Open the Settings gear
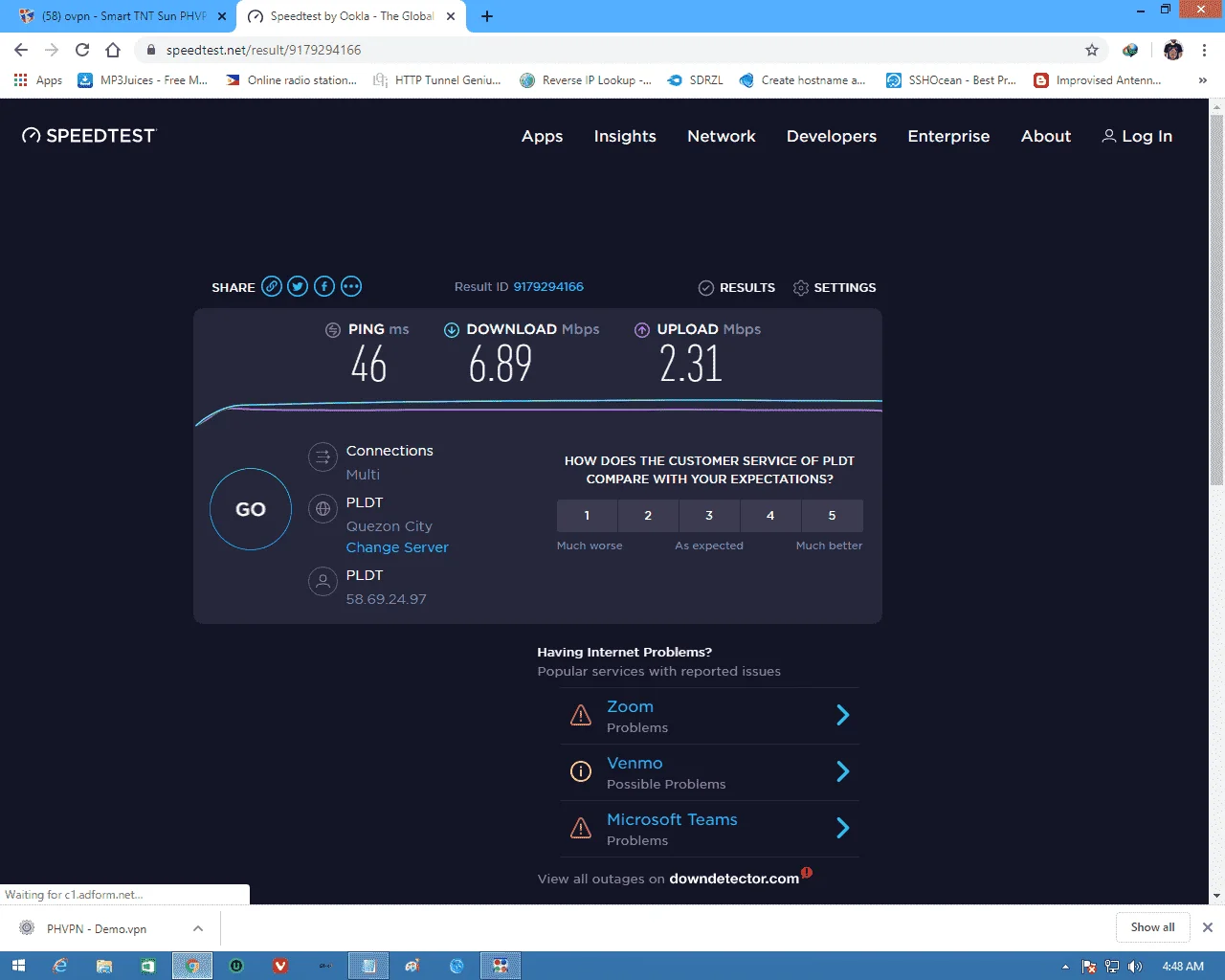This screenshot has height=980, width=1225. (x=835, y=287)
